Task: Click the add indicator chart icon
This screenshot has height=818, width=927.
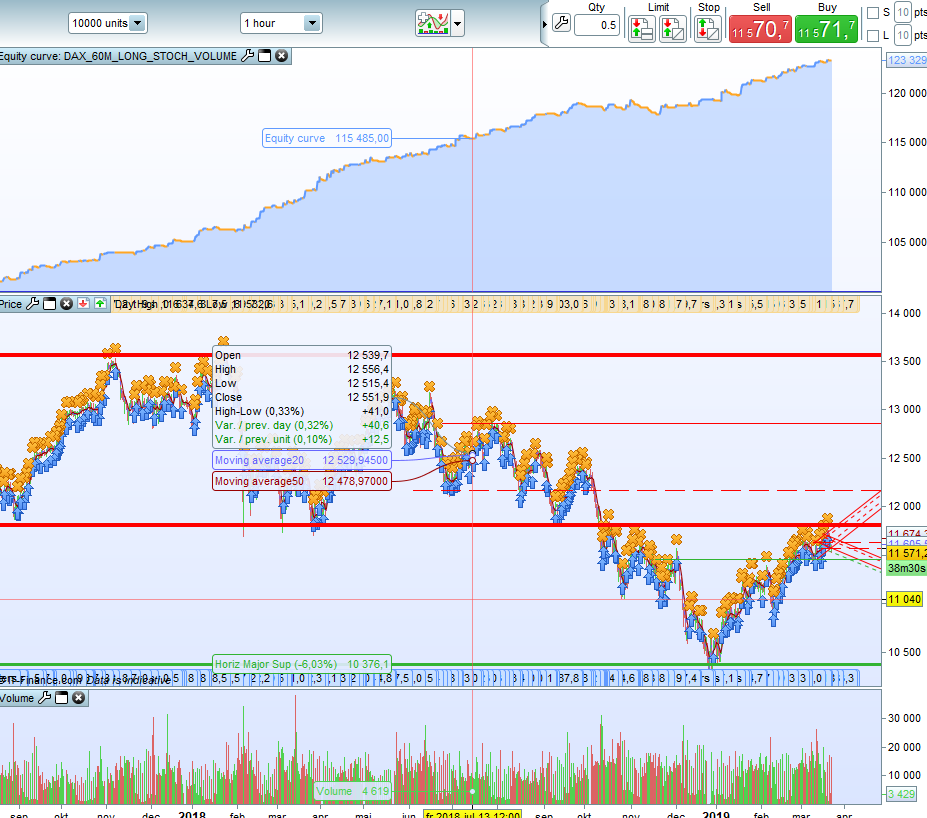Action: click(433, 24)
